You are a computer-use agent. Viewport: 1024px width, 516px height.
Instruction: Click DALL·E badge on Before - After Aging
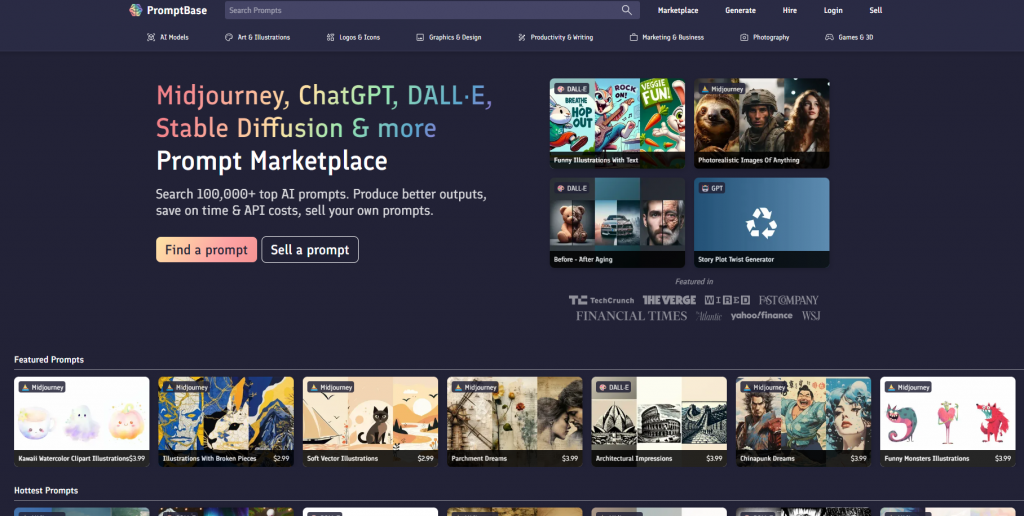[572, 188]
